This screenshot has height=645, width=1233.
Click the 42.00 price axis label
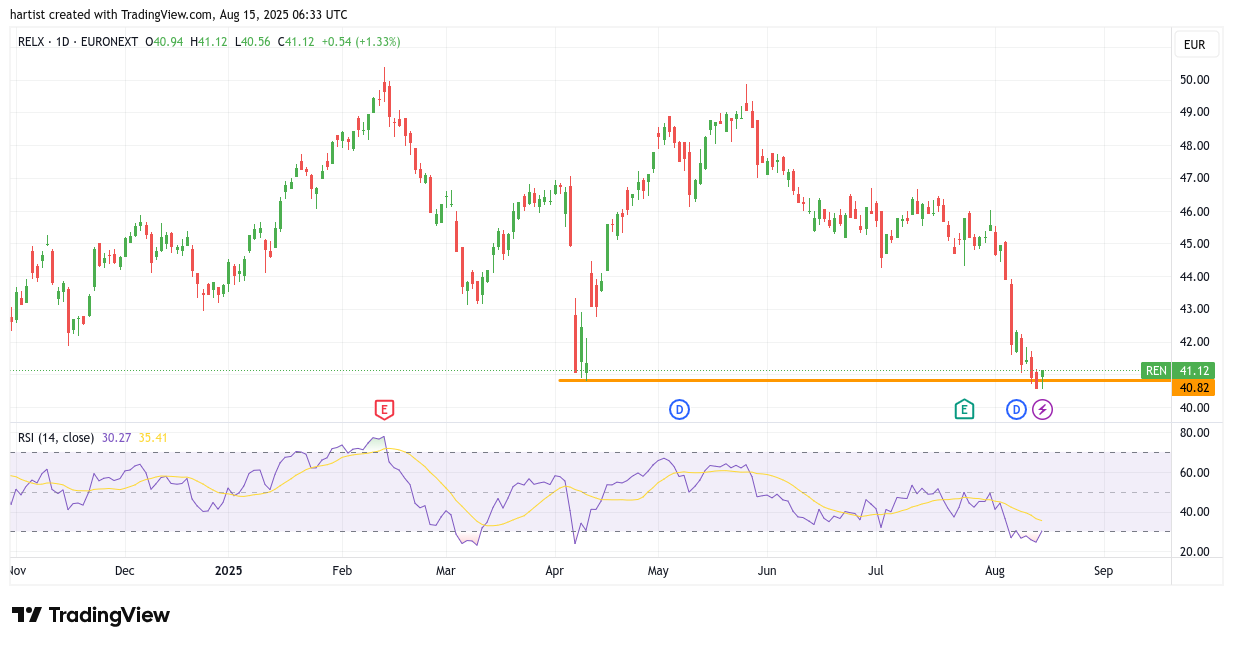pyautogui.click(x=1195, y=342)
